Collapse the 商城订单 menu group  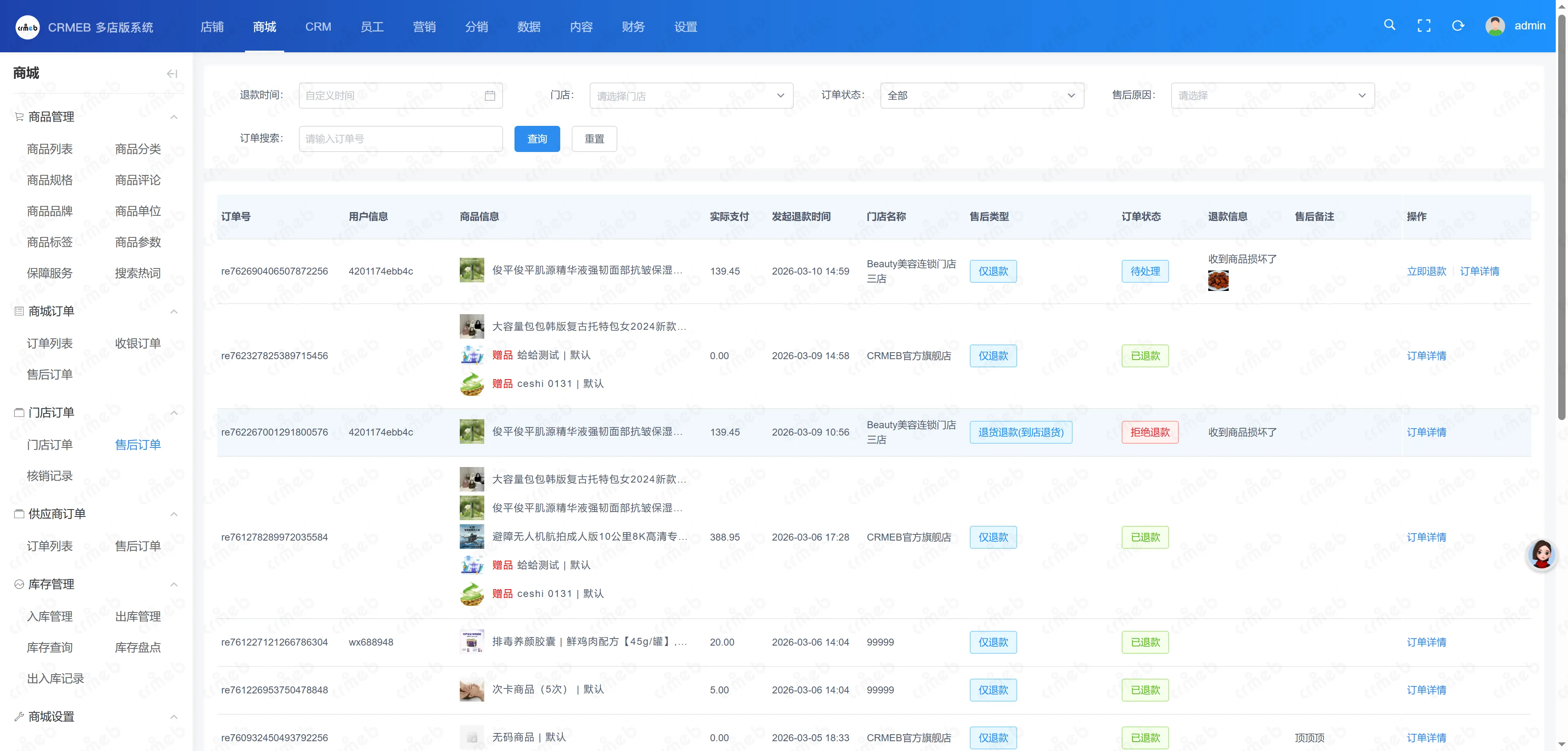[x=174, y=311]
